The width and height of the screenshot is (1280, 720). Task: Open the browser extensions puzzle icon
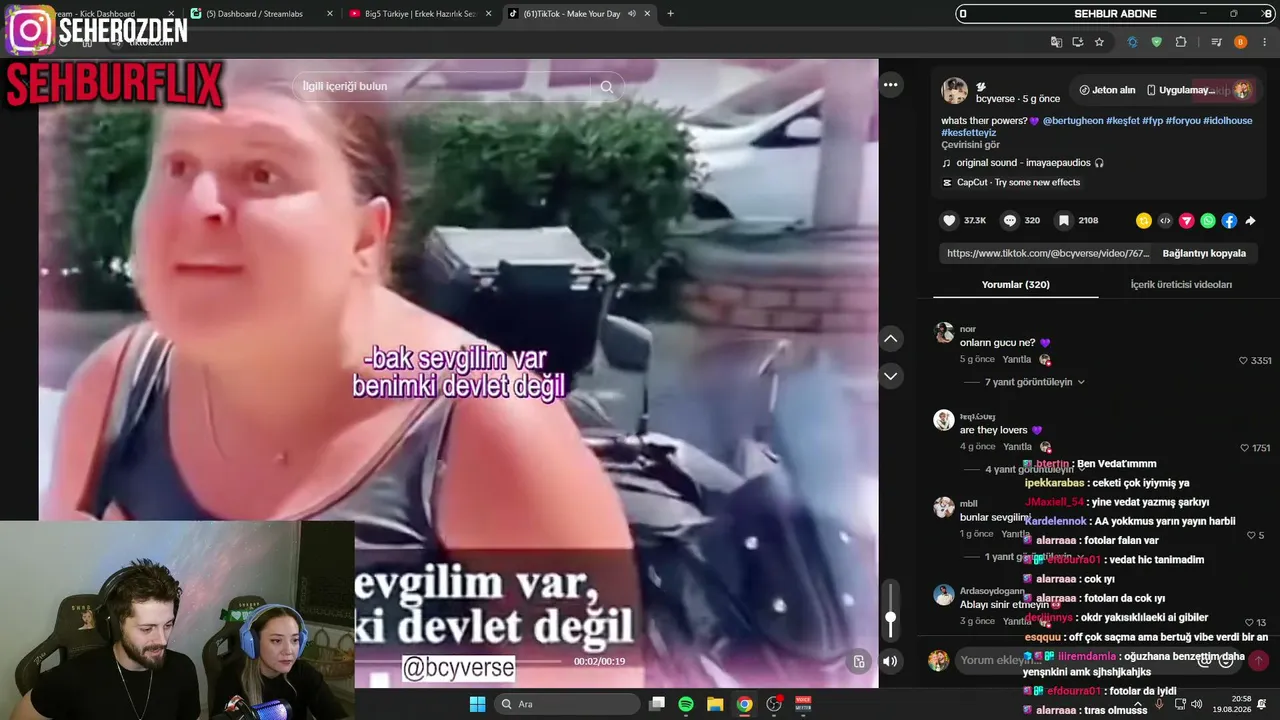click(x=1181, y=42)
